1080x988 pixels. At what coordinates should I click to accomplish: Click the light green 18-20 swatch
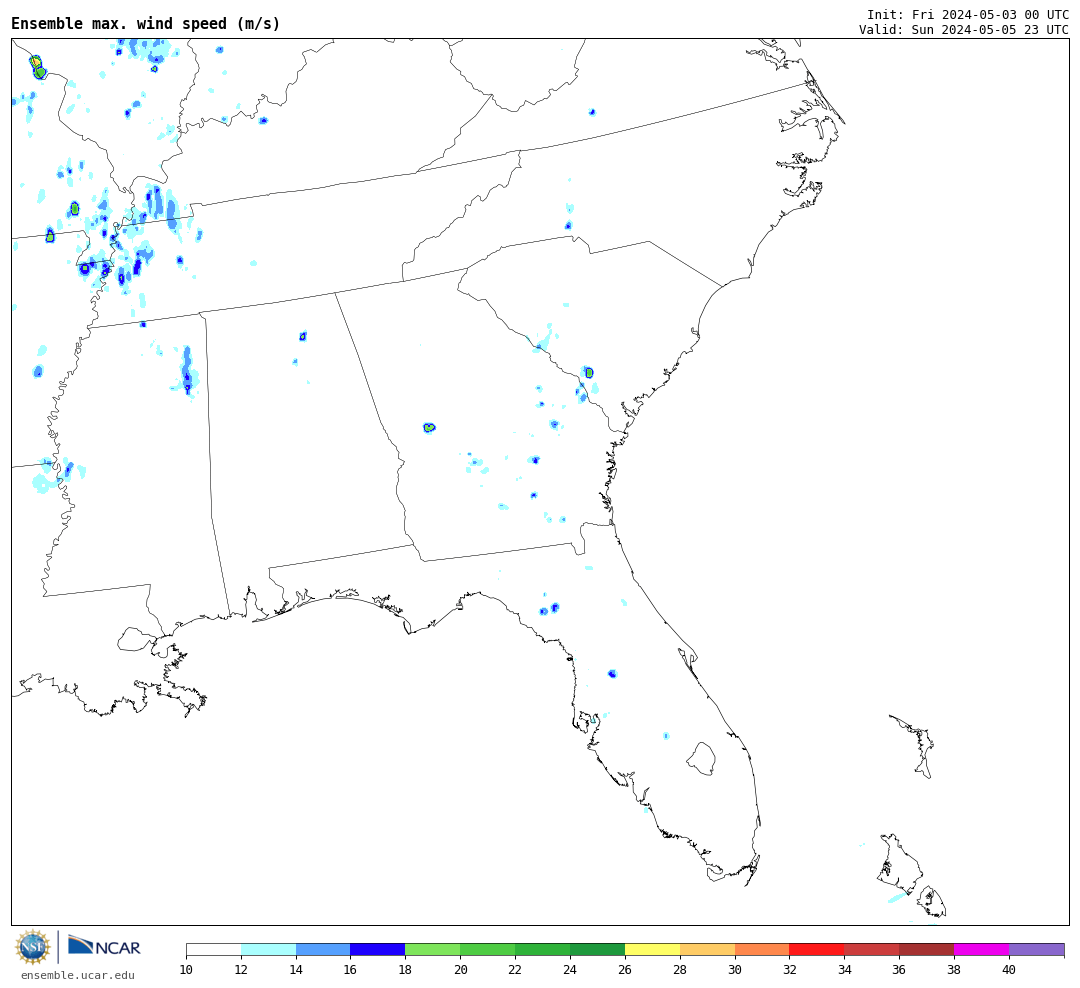pyautogui.click(x=433, y=949)
